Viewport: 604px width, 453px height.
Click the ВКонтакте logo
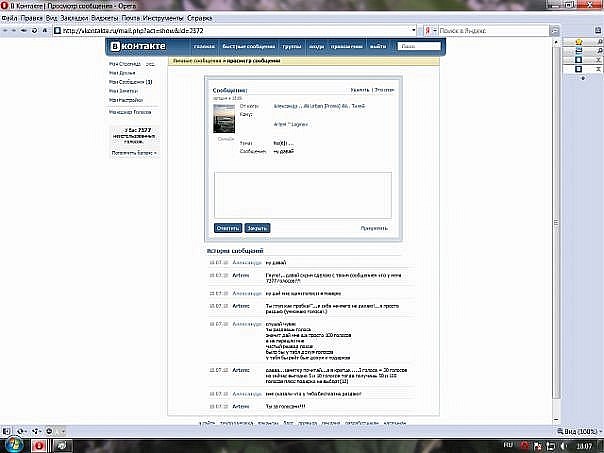click(138, 46)
